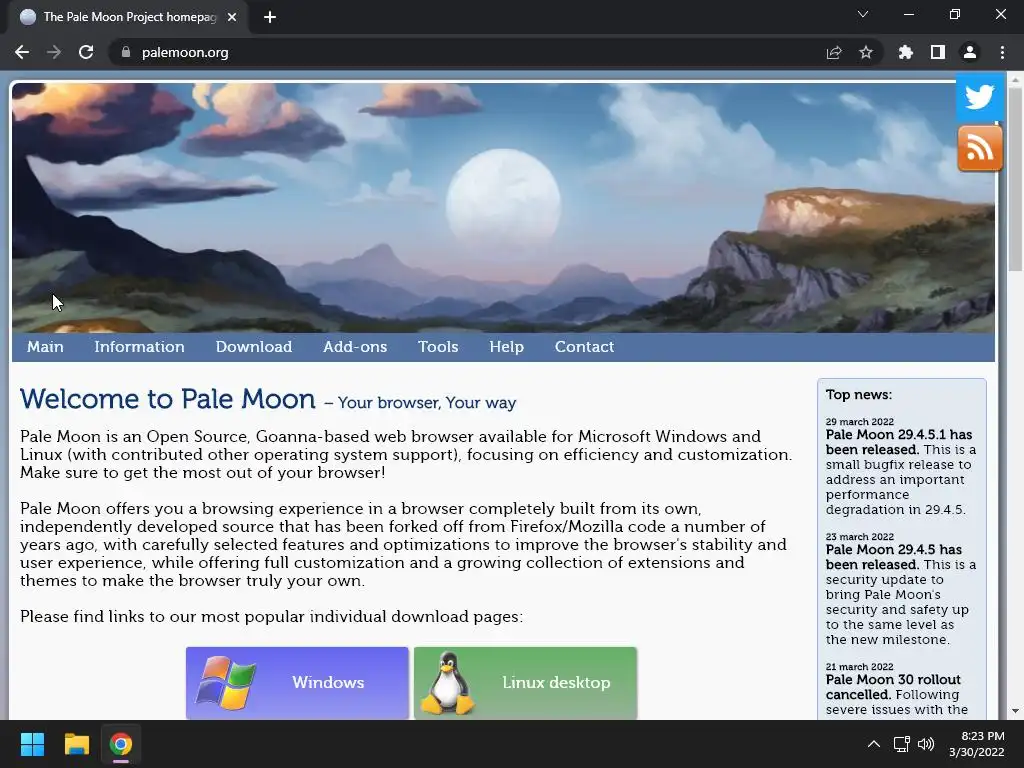
Task: Open the Contact menu item
Action: pyautogui.click(x=584, y=347)
